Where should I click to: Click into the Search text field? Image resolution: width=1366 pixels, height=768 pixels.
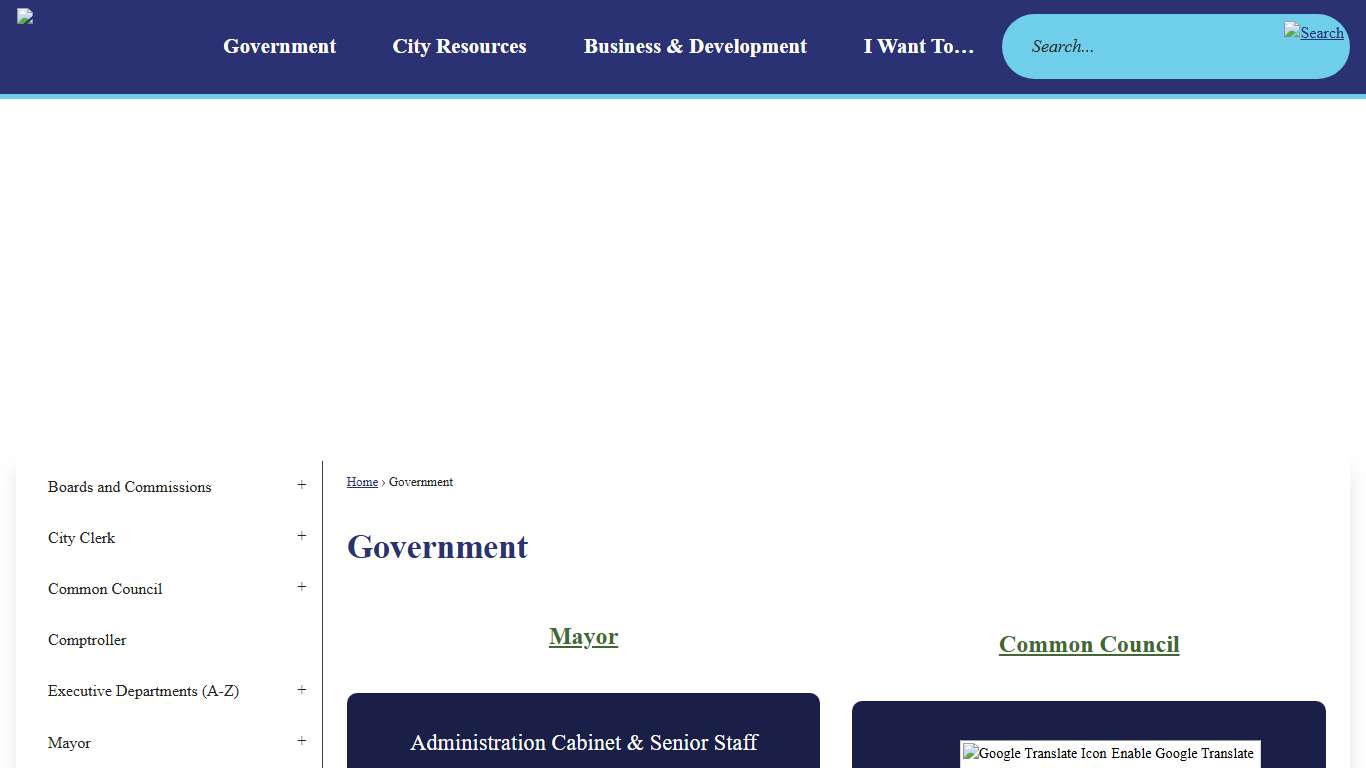click(1140, 47)
